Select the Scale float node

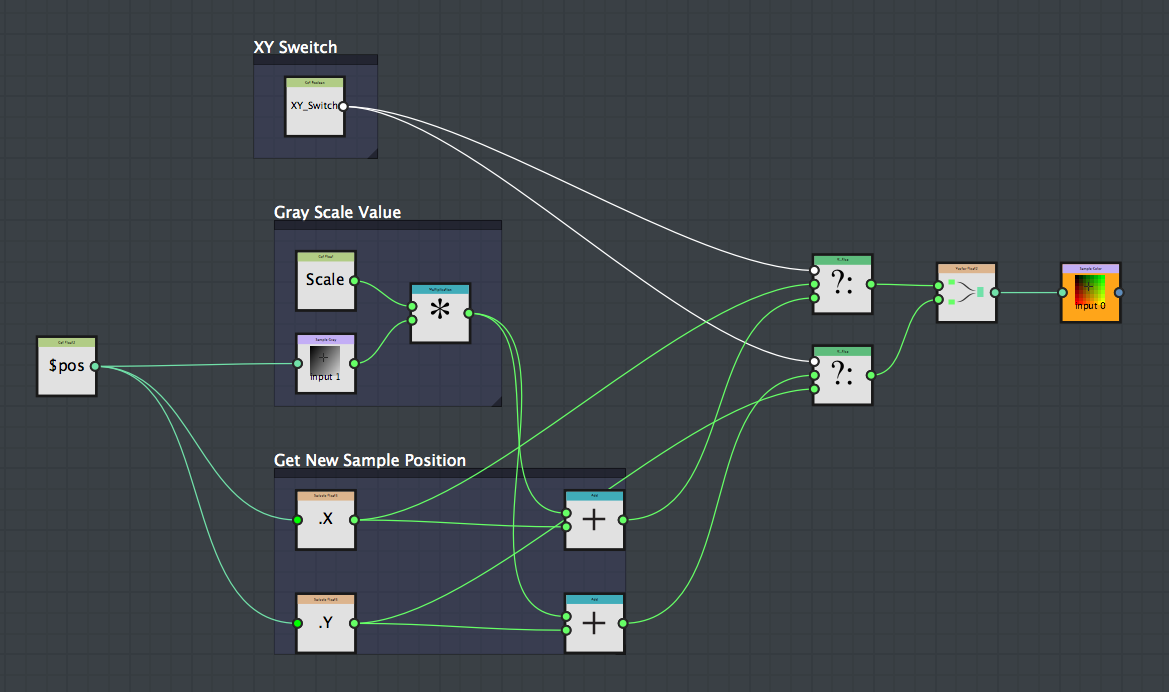click(x=325, y=281)
